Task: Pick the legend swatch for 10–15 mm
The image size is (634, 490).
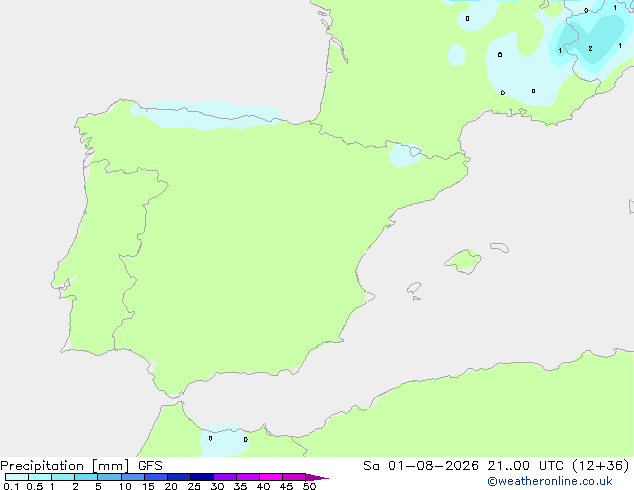Action: 133,477
